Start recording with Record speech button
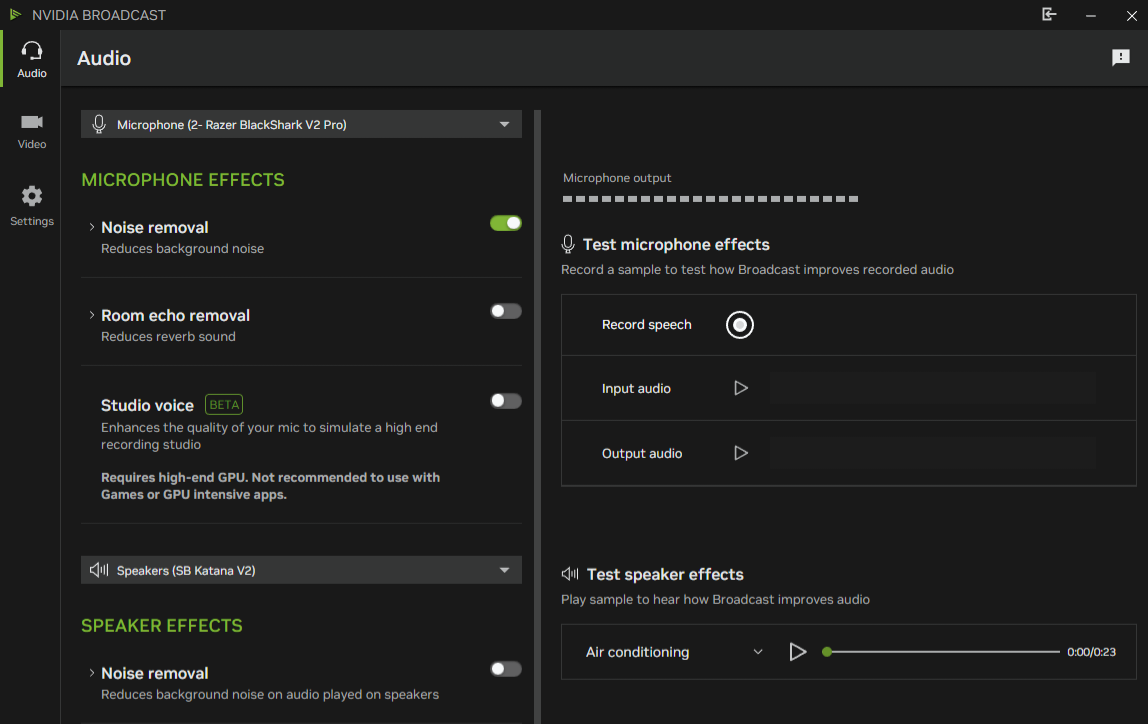1148x724 pixels. (740, 325)
